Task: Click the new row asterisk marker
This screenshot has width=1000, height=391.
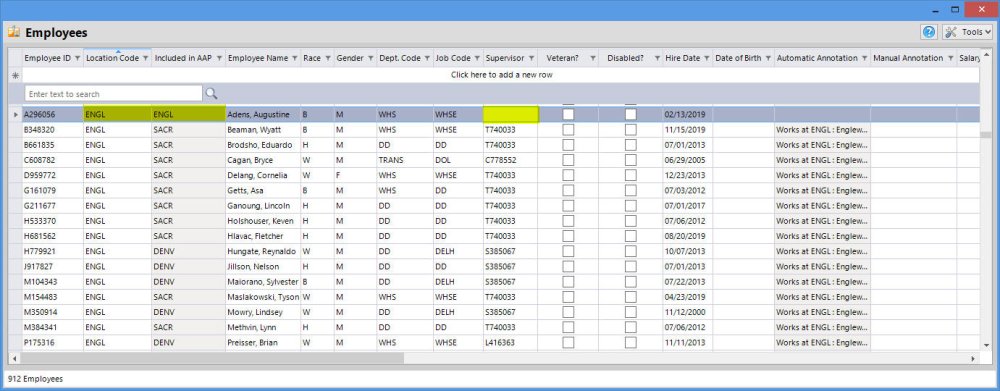Action: pos(15,75)
